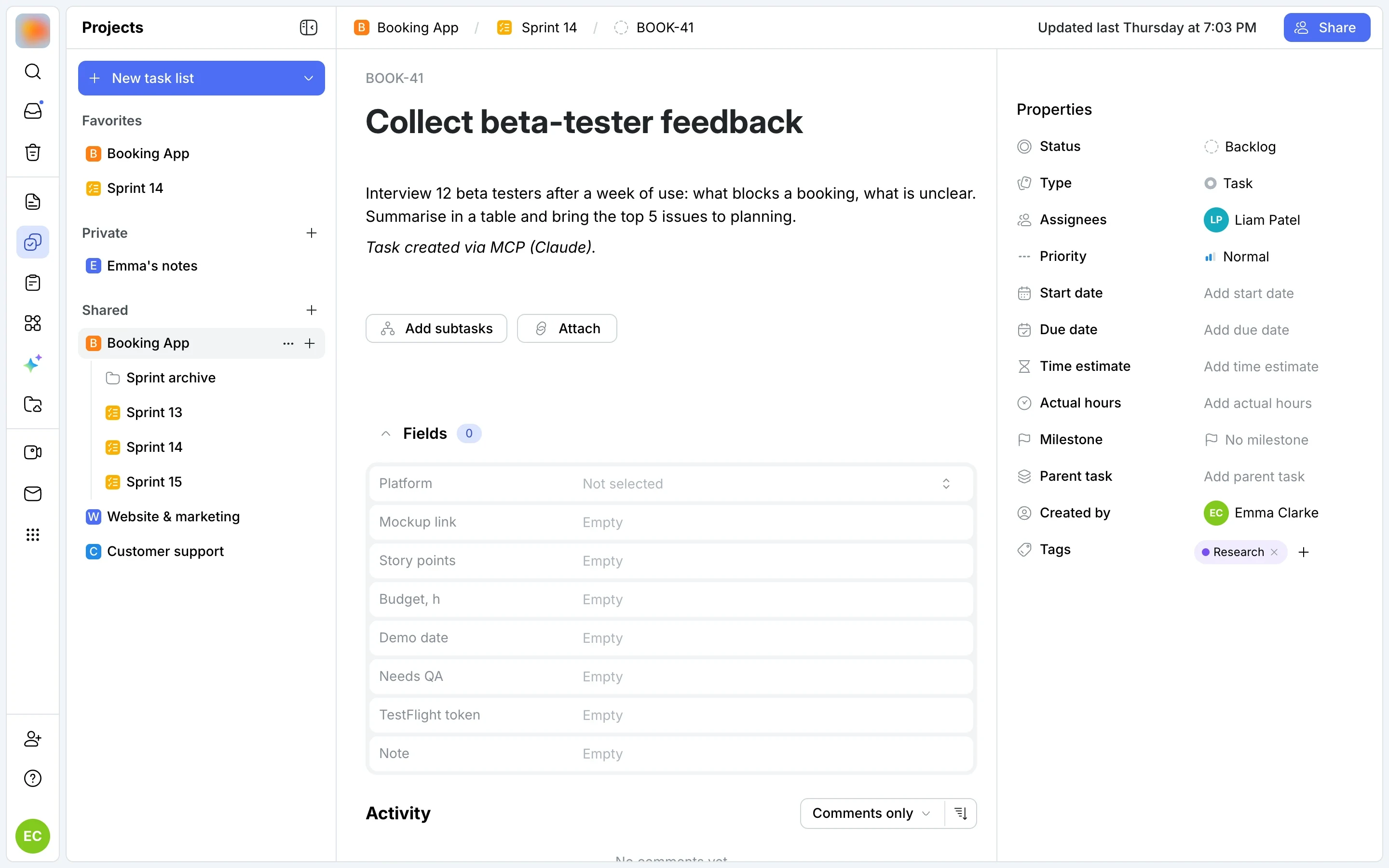Open the more apps grid icon

tap(33, 535)
